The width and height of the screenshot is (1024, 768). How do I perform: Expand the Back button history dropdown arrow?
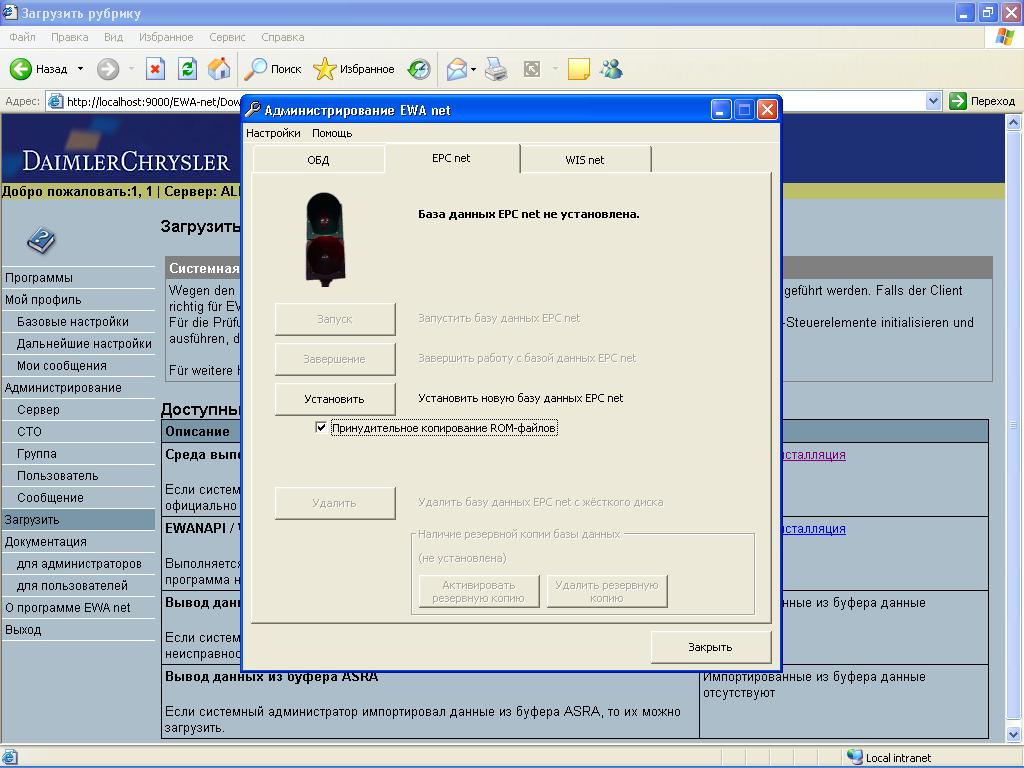[x=80, y=69]
